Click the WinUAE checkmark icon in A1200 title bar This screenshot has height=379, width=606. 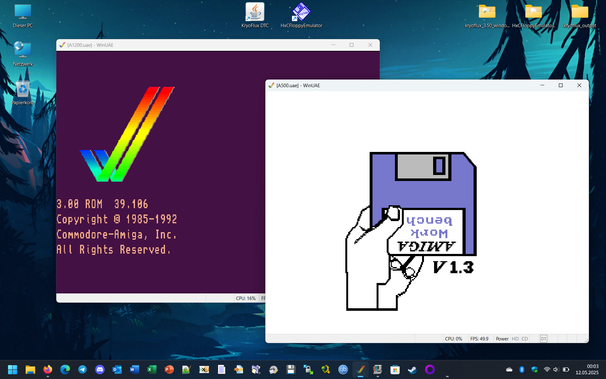(62, 45)
